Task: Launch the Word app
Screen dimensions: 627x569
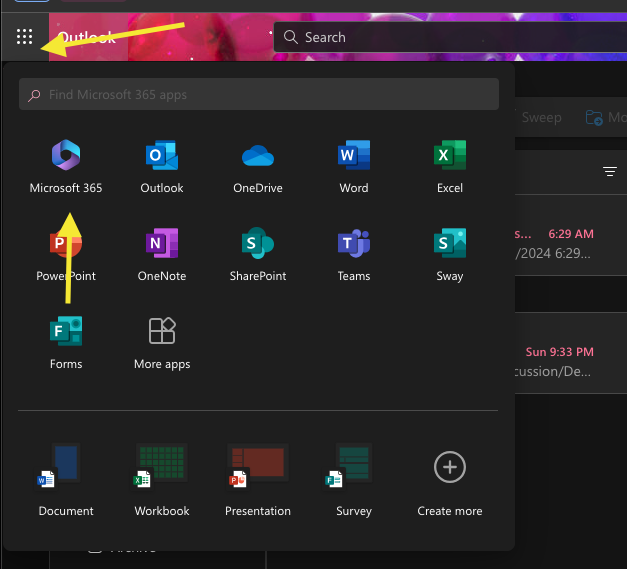Action: click(354, 166)
